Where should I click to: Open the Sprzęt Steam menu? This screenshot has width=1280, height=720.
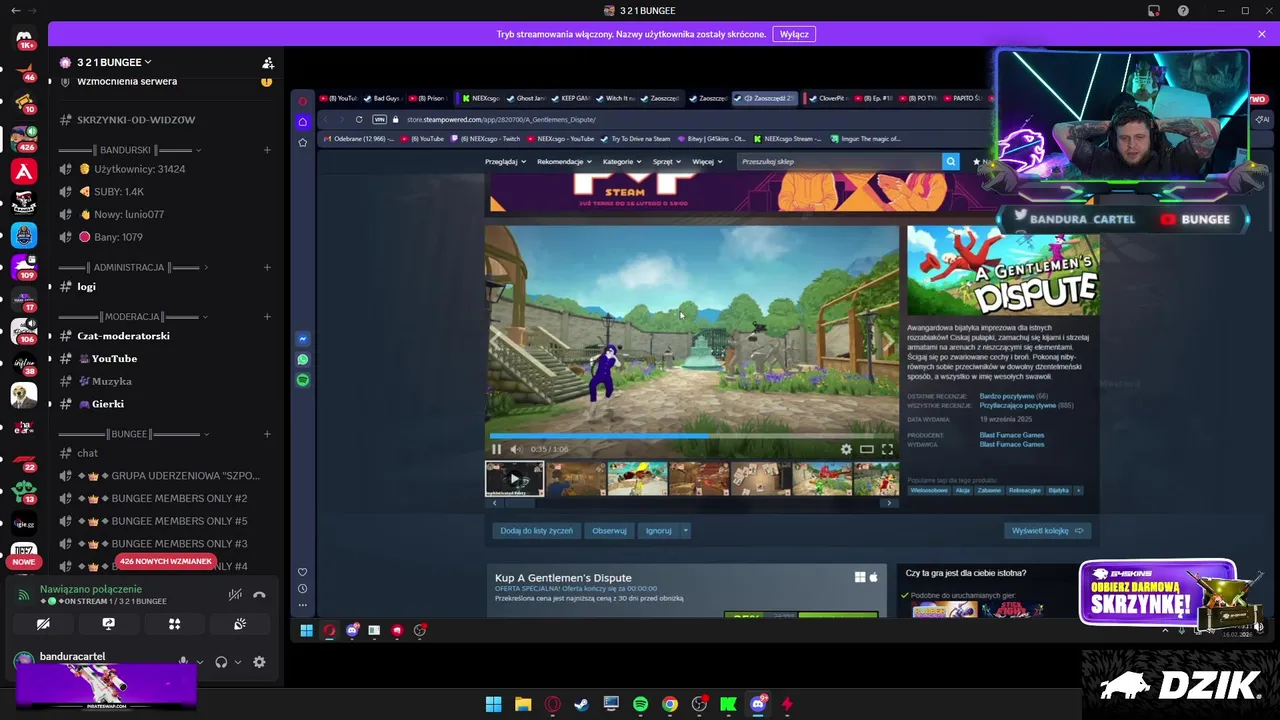[x=666, y=161]
